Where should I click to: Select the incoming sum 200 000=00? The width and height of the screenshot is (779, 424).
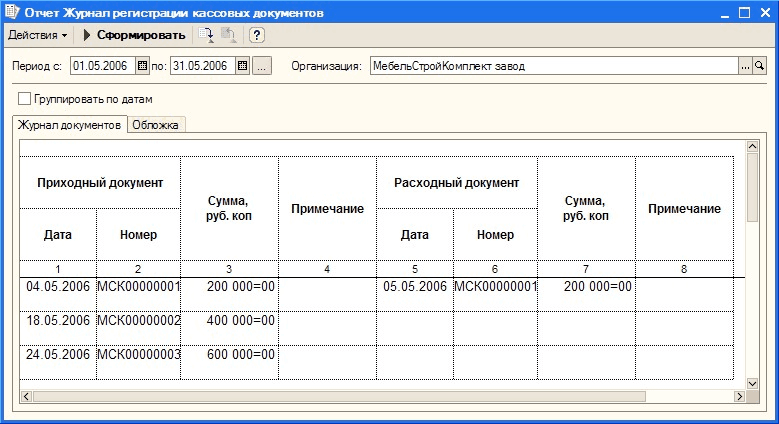pyautogui.click(x=229, y=295)
